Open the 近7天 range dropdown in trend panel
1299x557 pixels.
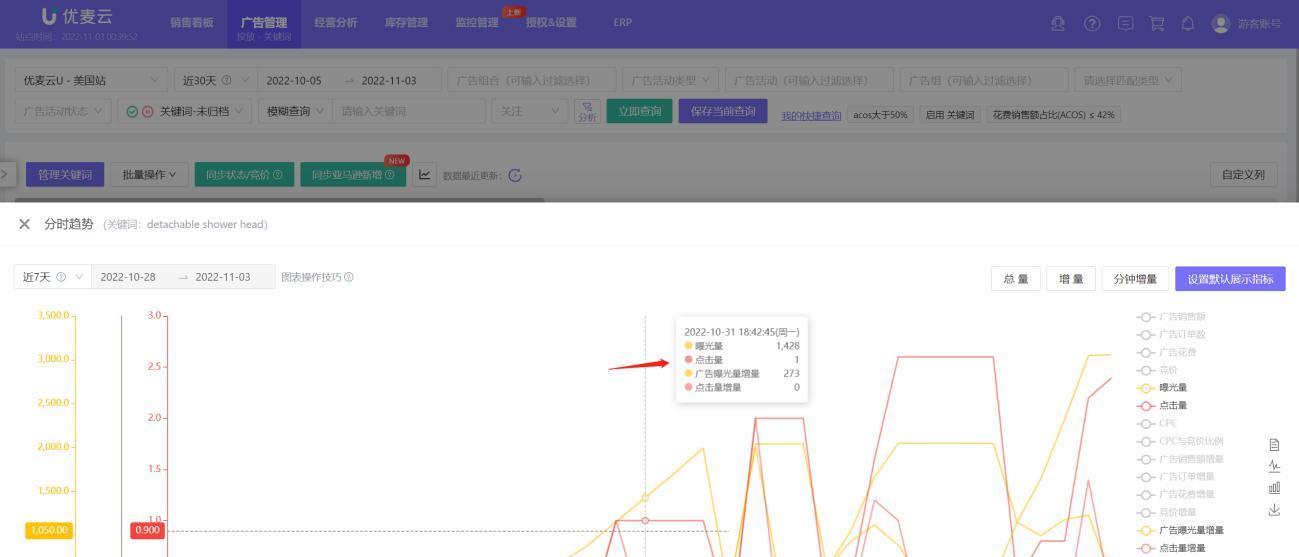pyautogui.click(x=52, y=277)
